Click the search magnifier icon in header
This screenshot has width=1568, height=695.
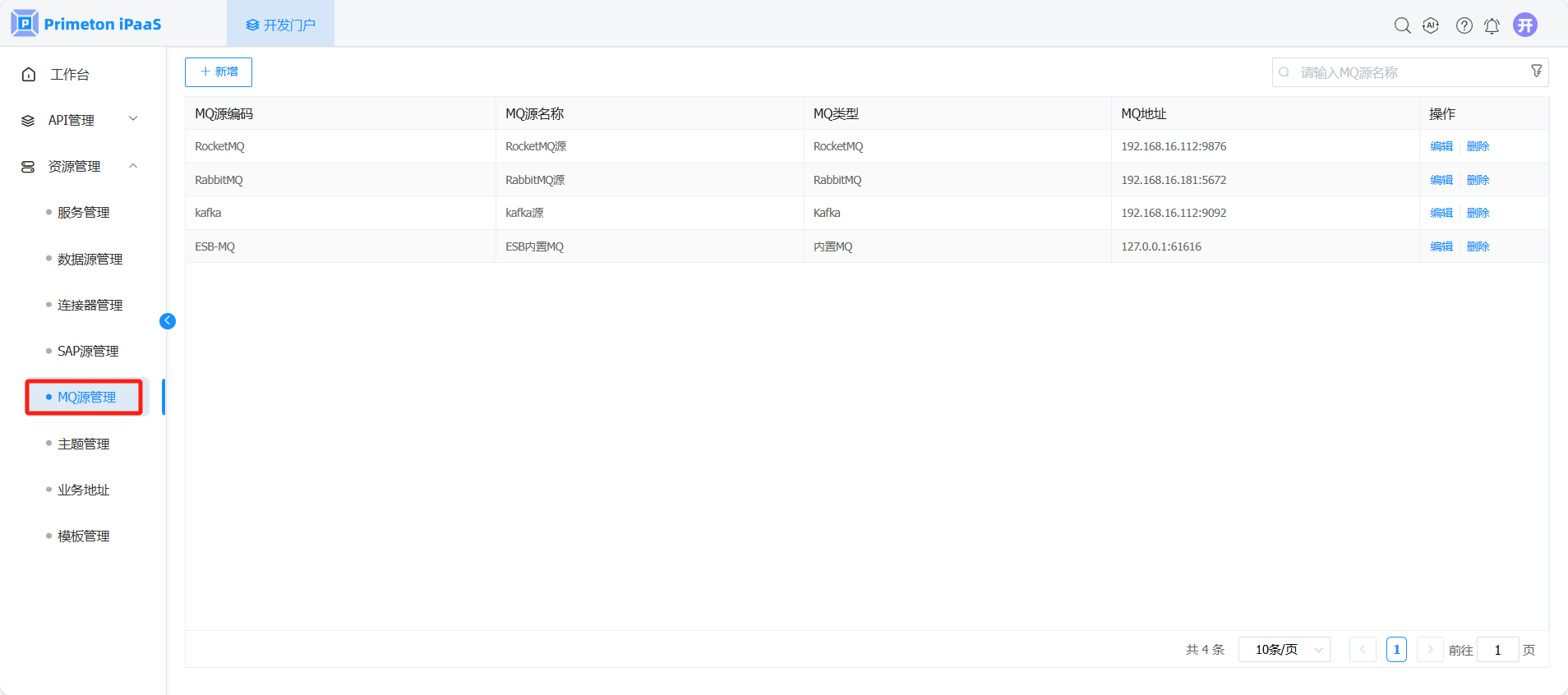point(1402,25)
